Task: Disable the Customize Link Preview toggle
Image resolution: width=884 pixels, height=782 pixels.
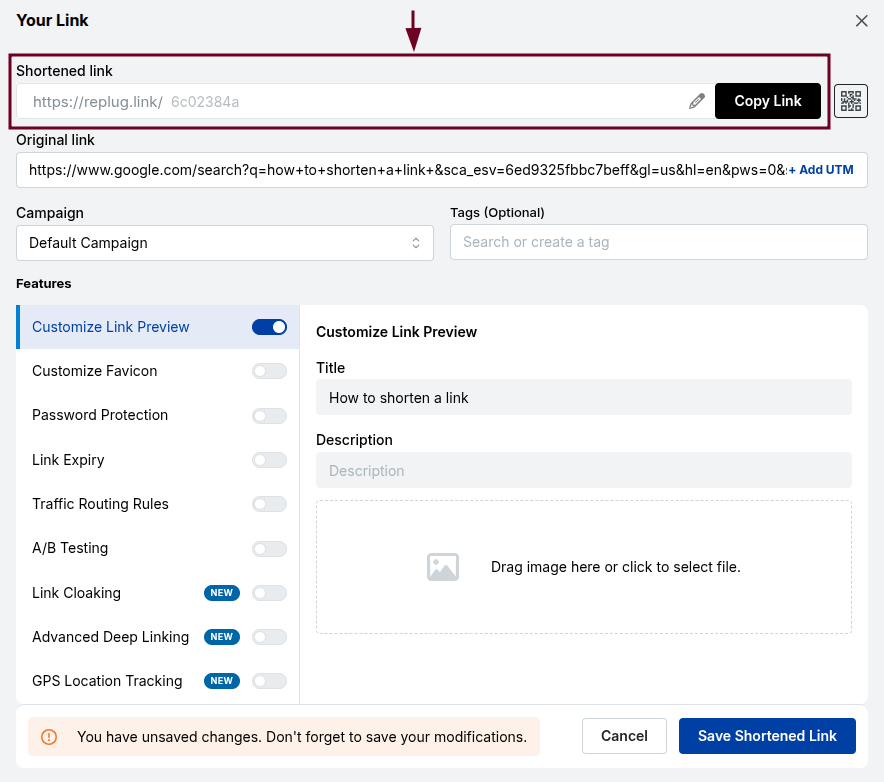Action: [269, 326]
